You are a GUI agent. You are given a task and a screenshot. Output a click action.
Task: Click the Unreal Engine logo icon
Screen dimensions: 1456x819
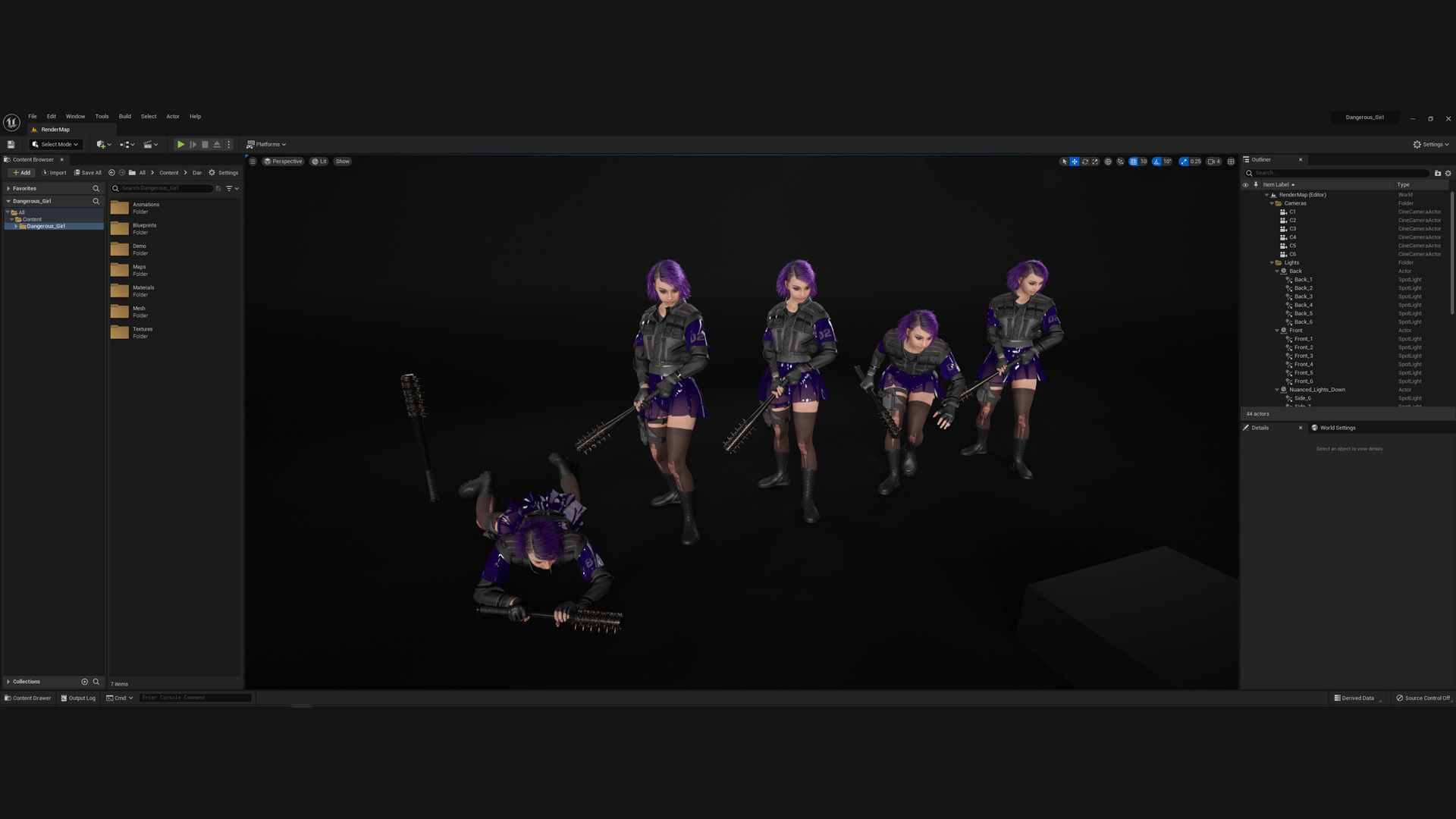pos(11,122)
